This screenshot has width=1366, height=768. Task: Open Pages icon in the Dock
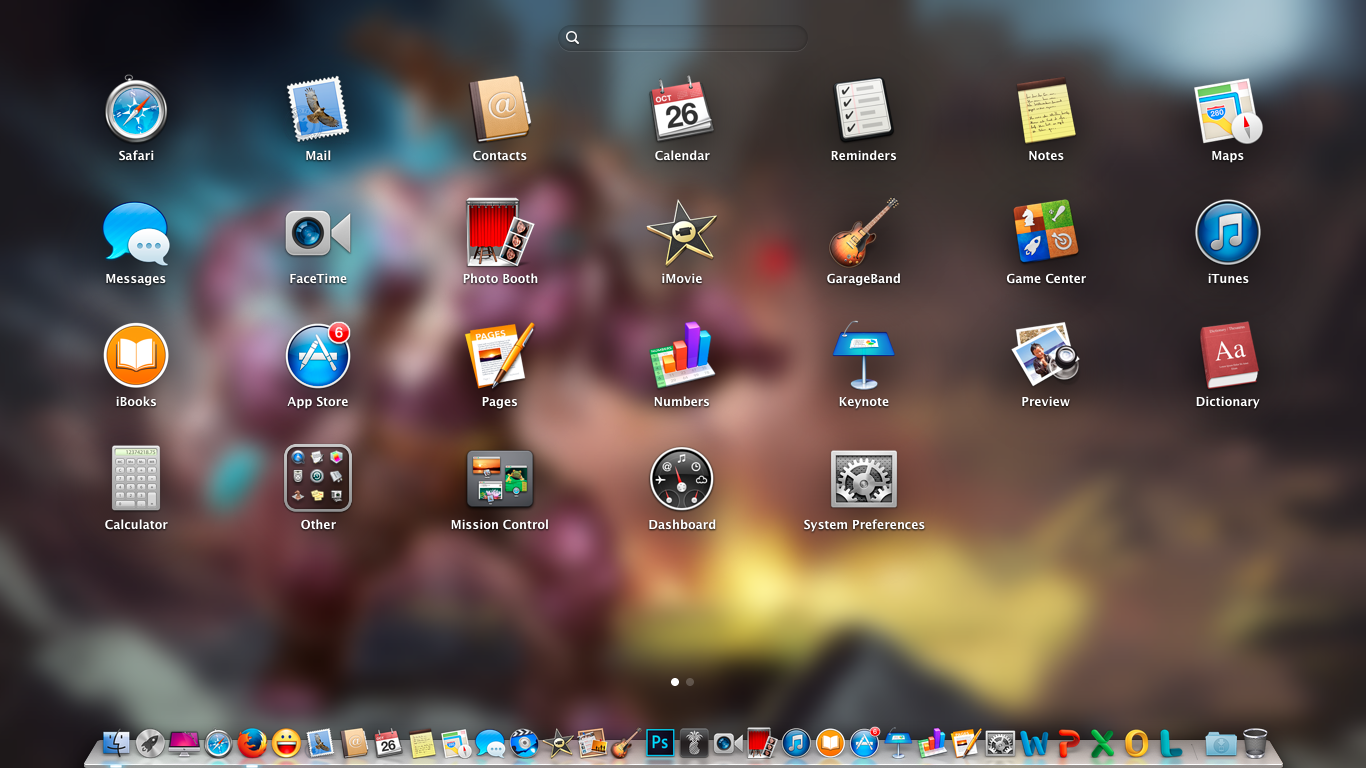pyautogui.click(x=966, y=743)
